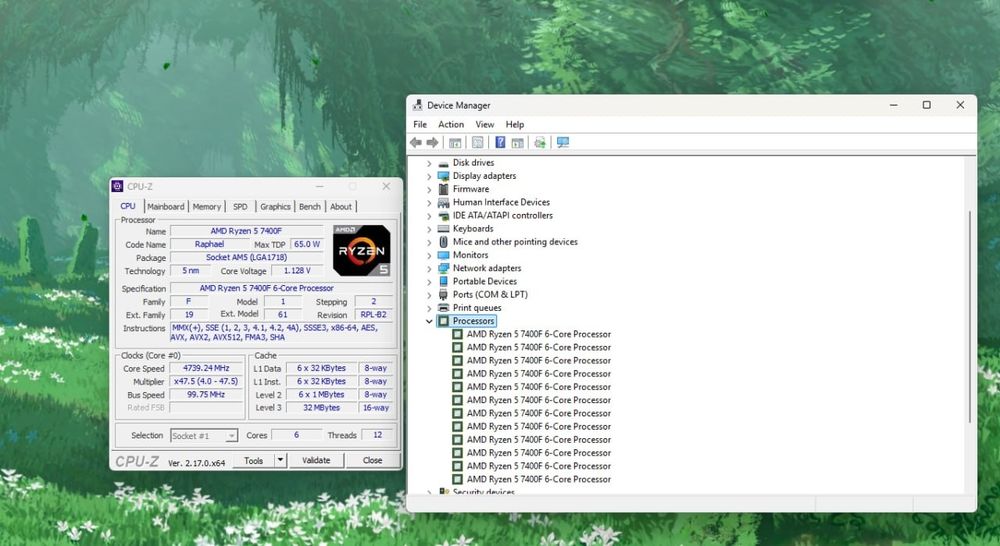The image size is (1000, 546).
Task: Expand the Display adapters node chevron
Action: [x=429, y=176]
